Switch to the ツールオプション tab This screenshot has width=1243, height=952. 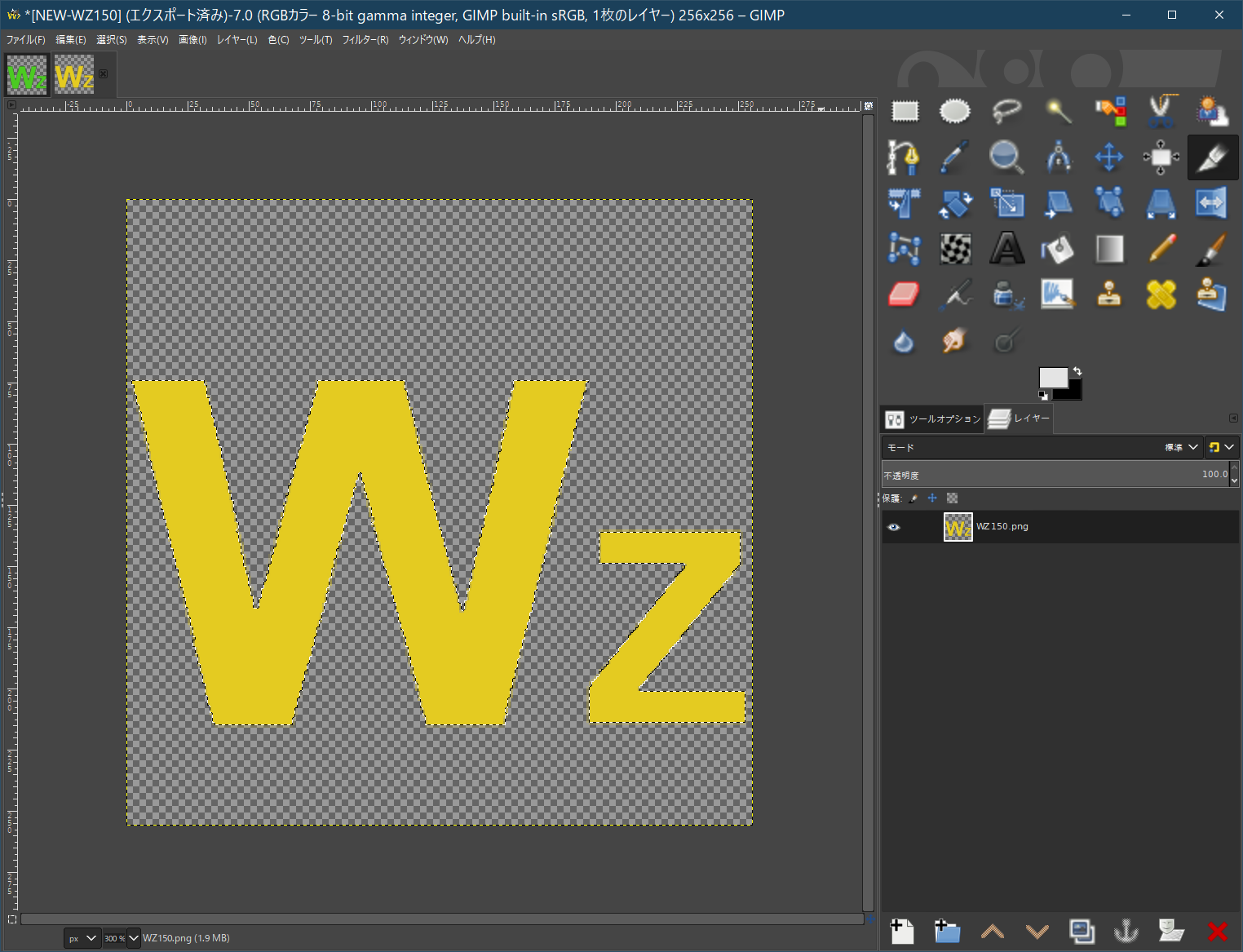point(933,419)
